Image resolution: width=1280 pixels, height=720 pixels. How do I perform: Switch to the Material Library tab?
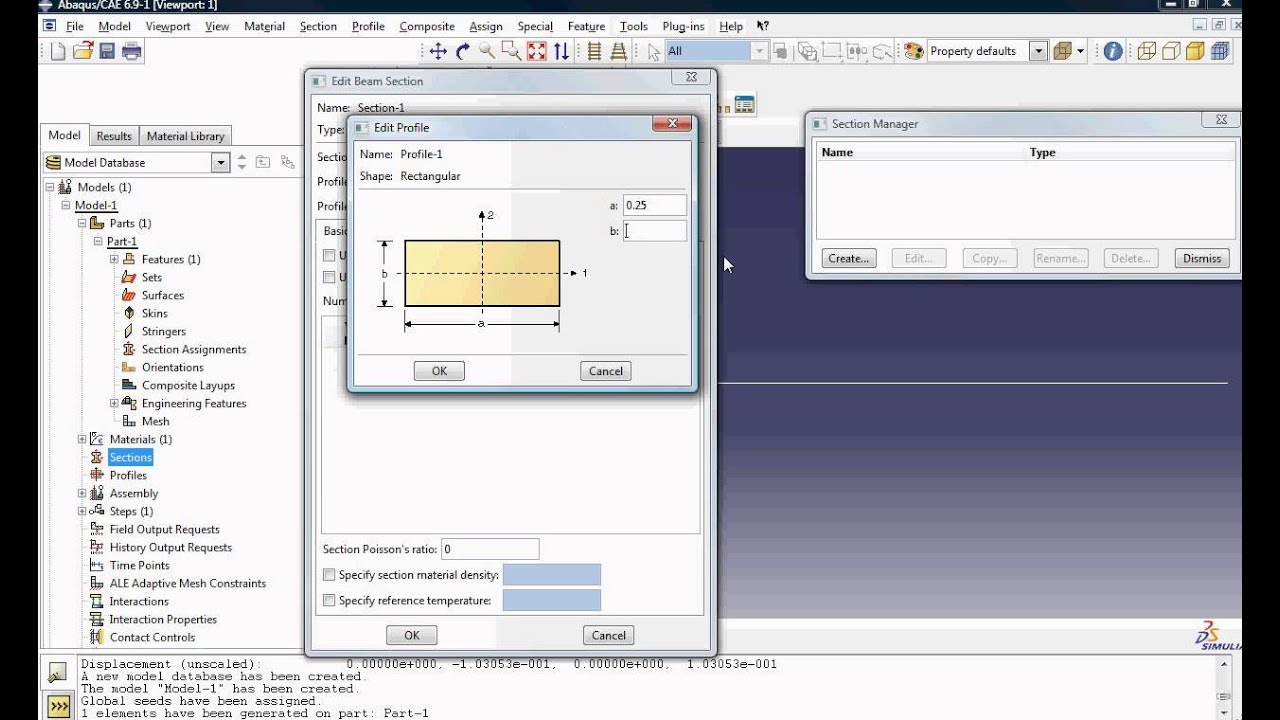tap(186, 136)
